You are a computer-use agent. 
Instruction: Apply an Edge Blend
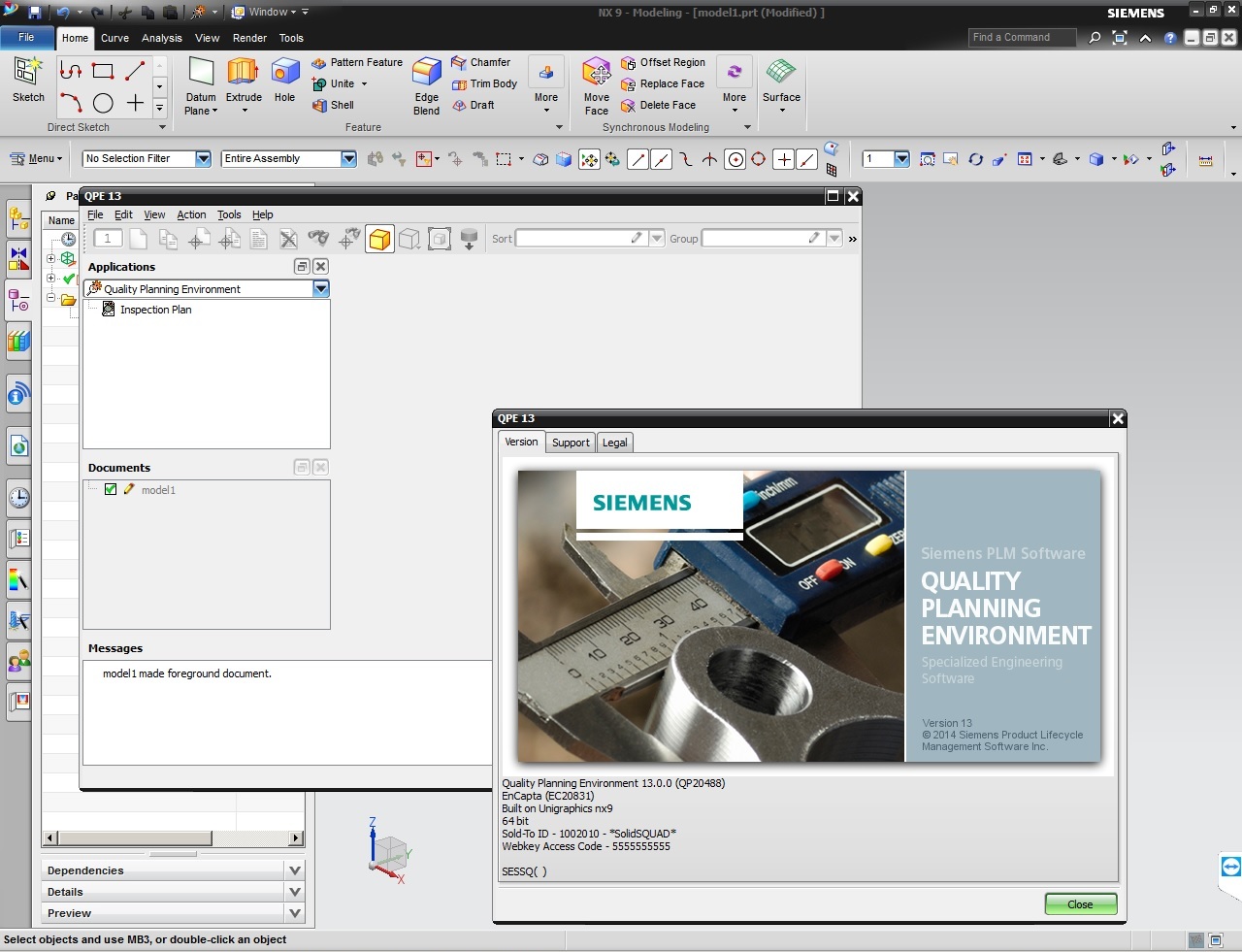427,85
